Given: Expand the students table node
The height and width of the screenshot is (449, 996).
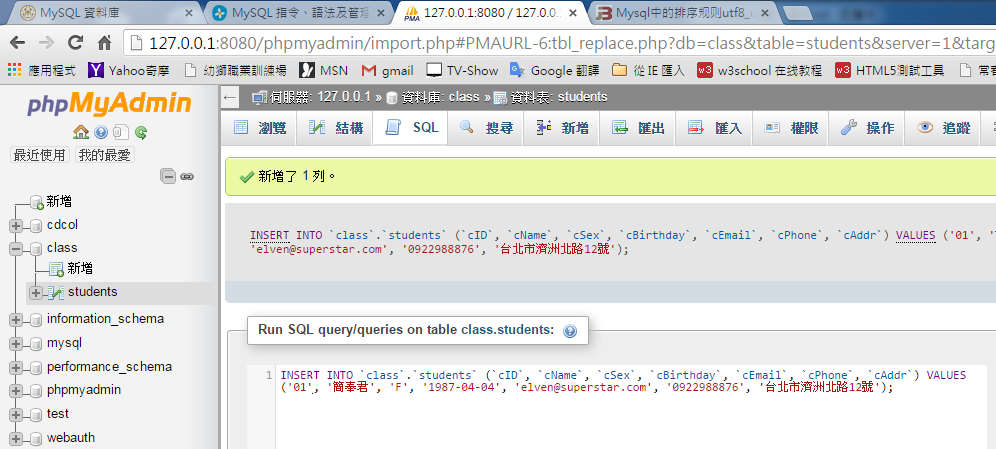Looking at the screenshot, I should point(36,293).
